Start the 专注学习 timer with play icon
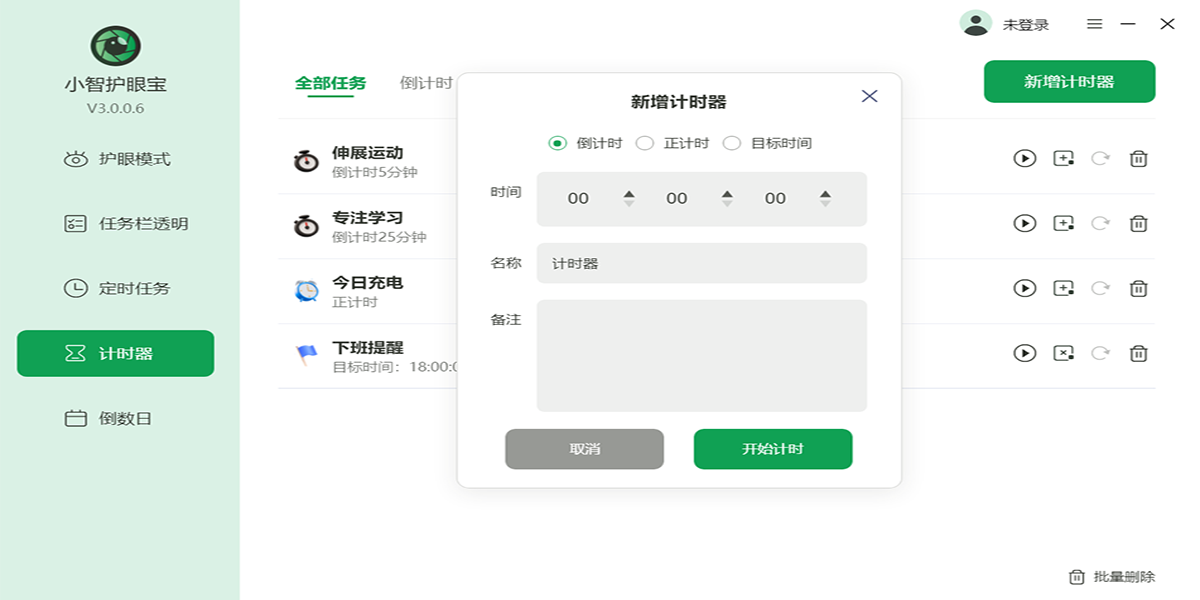The image size is (1200, 600). click(1025, 223)
